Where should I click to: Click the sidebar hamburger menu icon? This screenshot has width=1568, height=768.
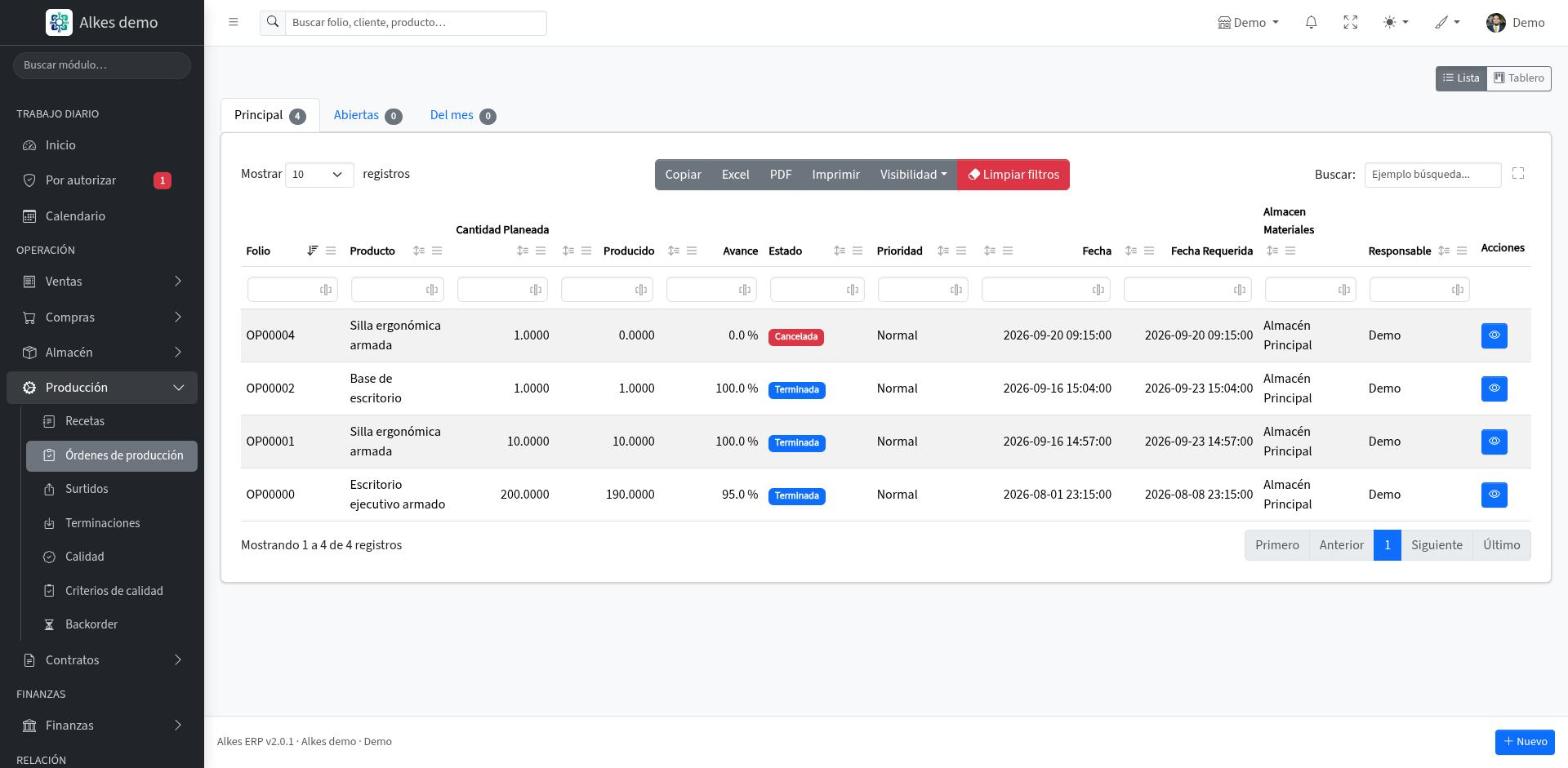tap(233, 22)
